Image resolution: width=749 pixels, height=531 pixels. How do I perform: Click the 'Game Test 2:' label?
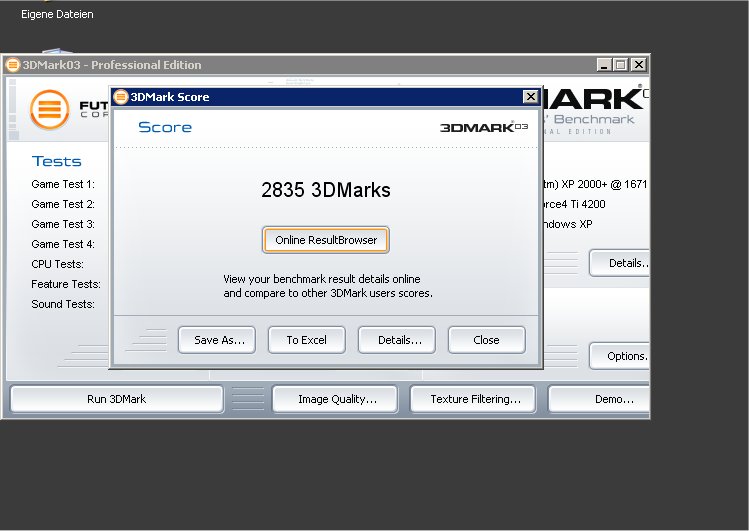click(63, 204)
